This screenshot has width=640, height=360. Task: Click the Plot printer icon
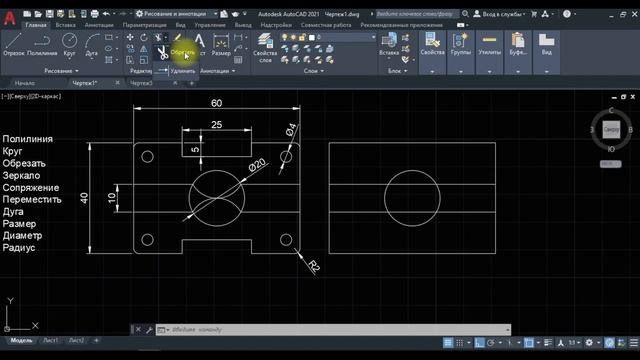tap(94, 14)
